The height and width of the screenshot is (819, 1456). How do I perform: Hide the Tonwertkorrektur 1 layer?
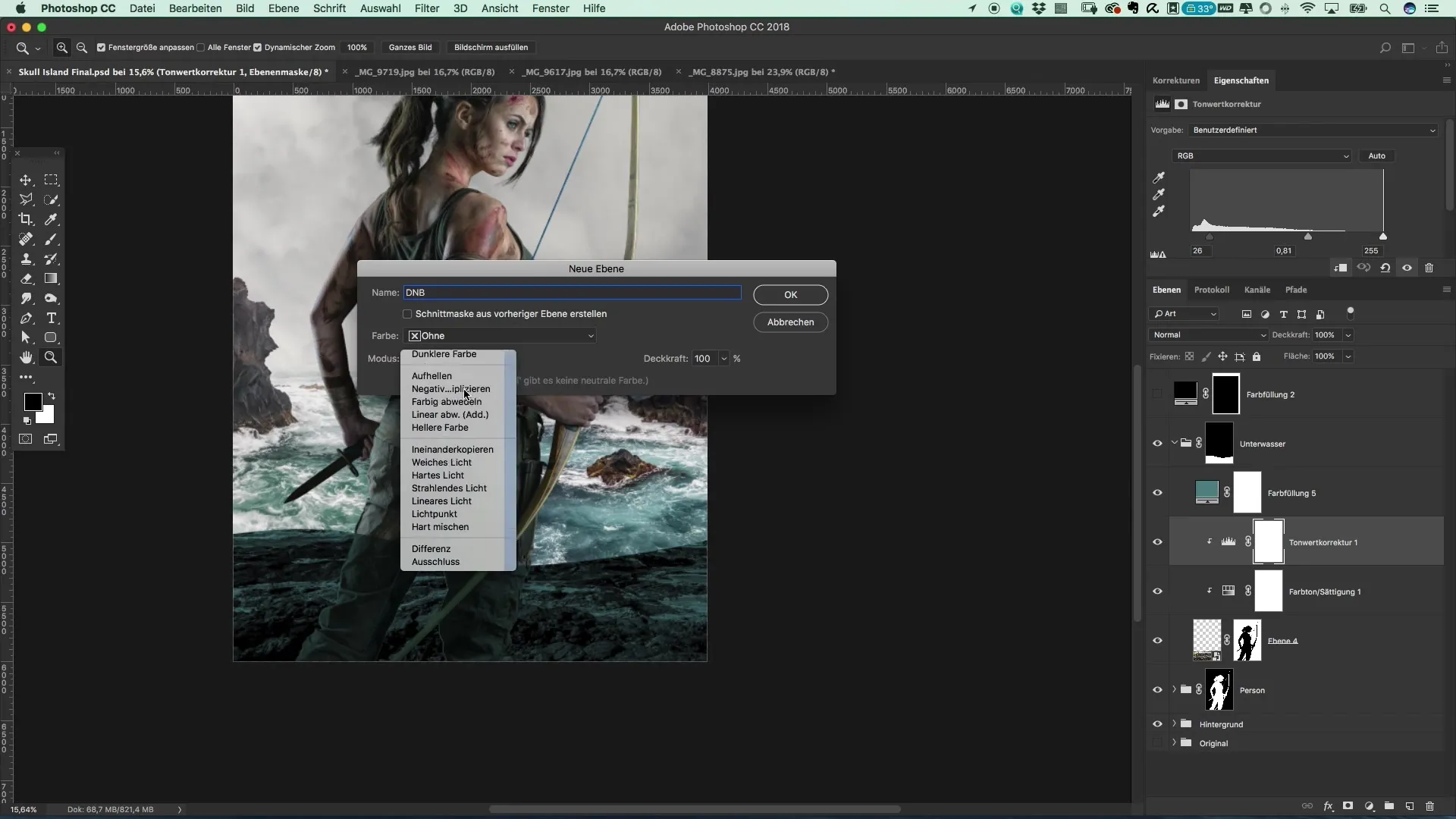click(x=1157, y=542)
